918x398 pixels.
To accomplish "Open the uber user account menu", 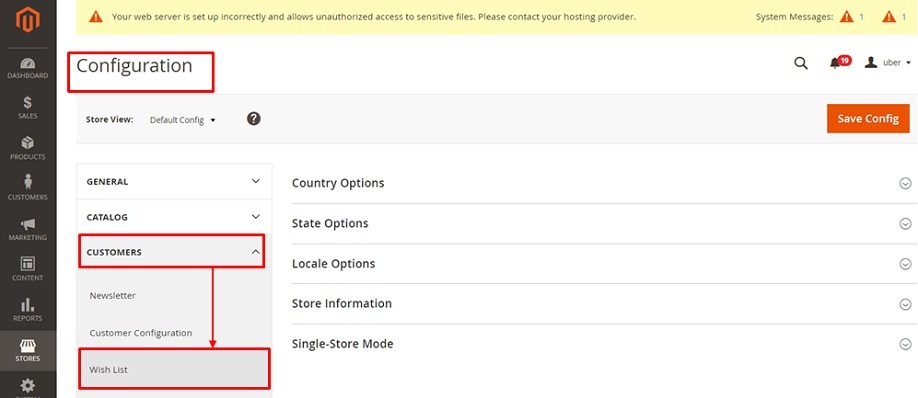I will click(x=888, y=63).
